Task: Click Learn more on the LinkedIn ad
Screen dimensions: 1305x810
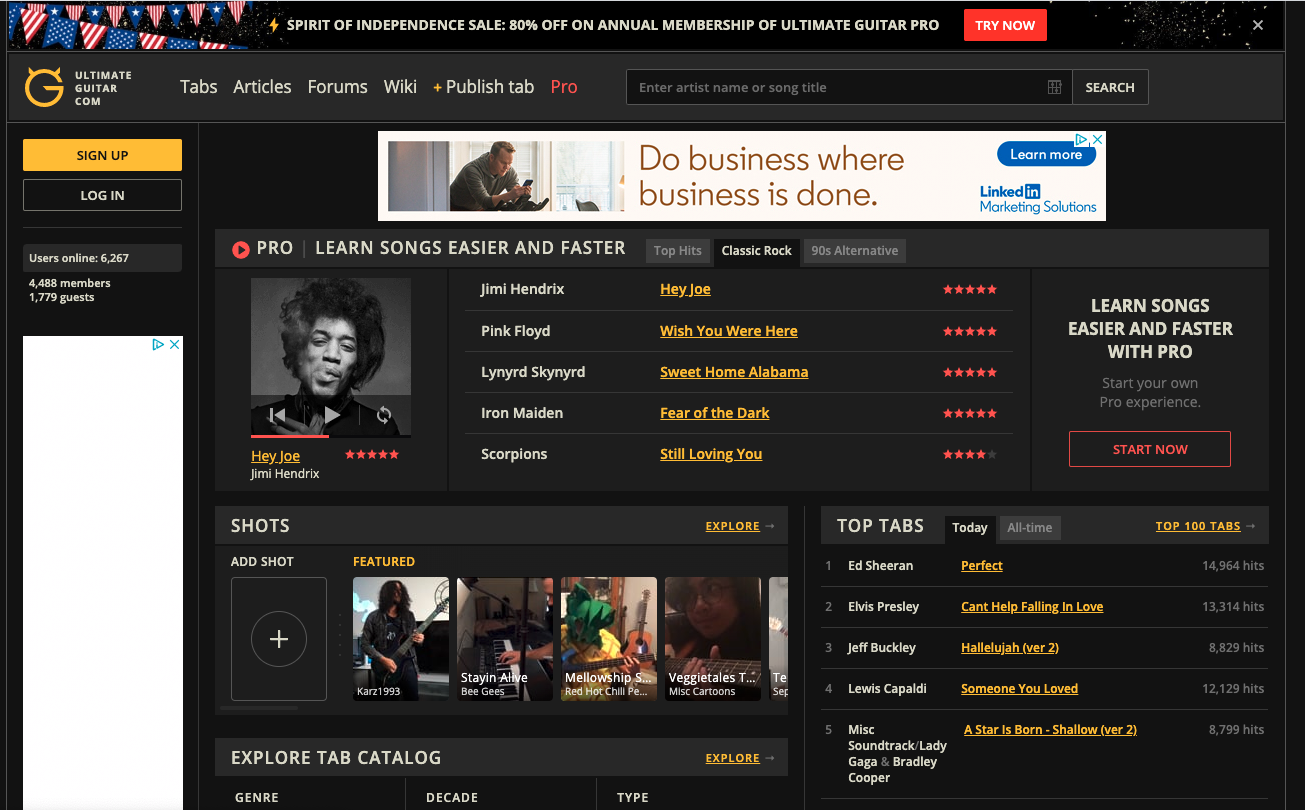Action: [x=1046, y=154]
